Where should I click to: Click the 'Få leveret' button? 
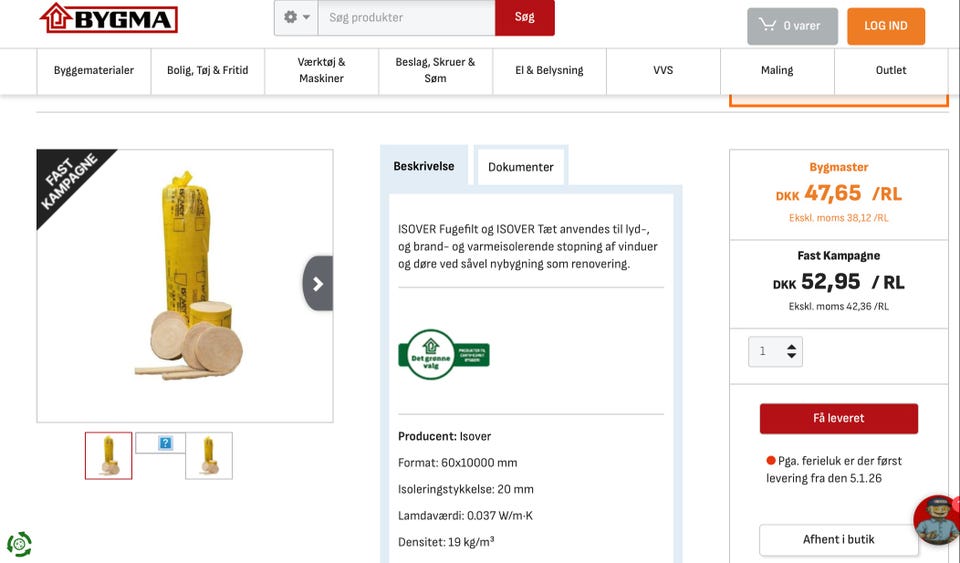click(x=839, y=419)
